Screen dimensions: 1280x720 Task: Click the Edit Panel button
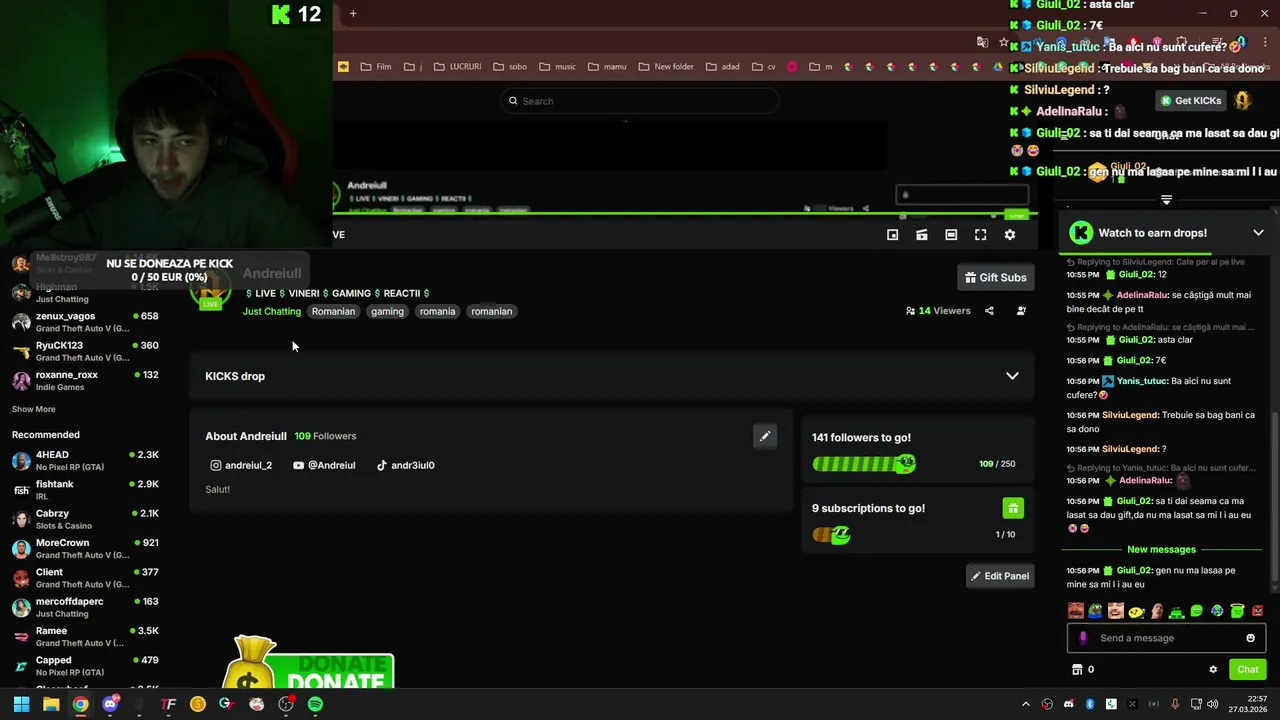click(x=1000, y=576)
